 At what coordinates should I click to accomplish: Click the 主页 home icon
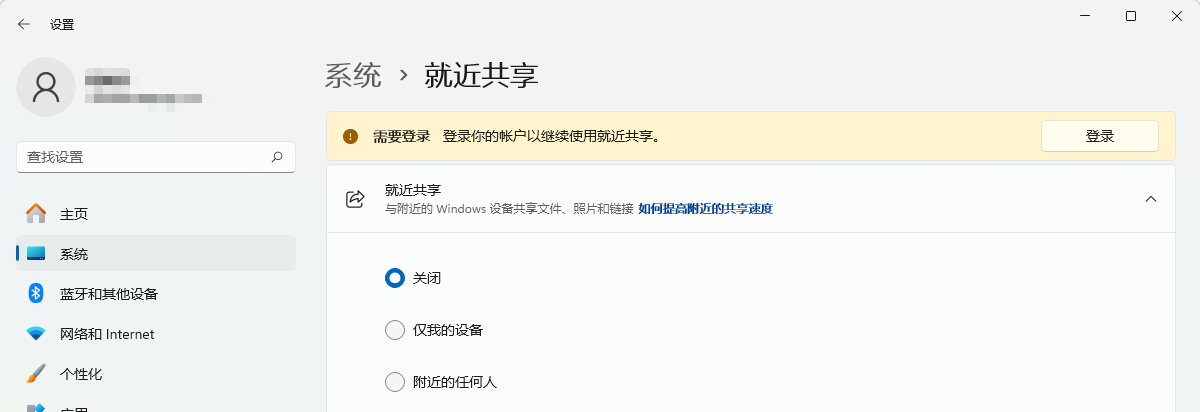click(36, 214)
